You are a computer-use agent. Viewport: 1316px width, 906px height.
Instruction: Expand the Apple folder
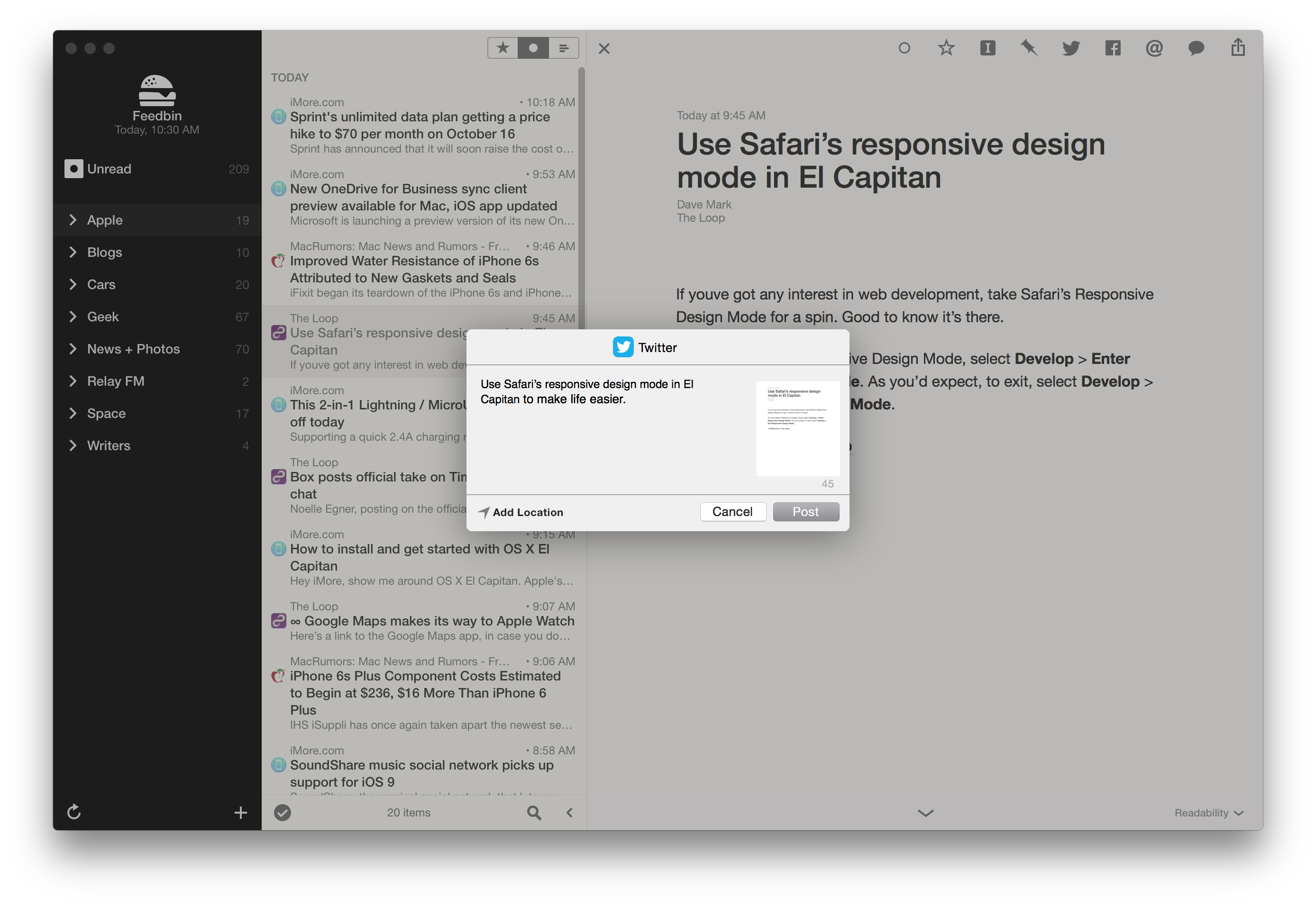[x=72, y=220]
